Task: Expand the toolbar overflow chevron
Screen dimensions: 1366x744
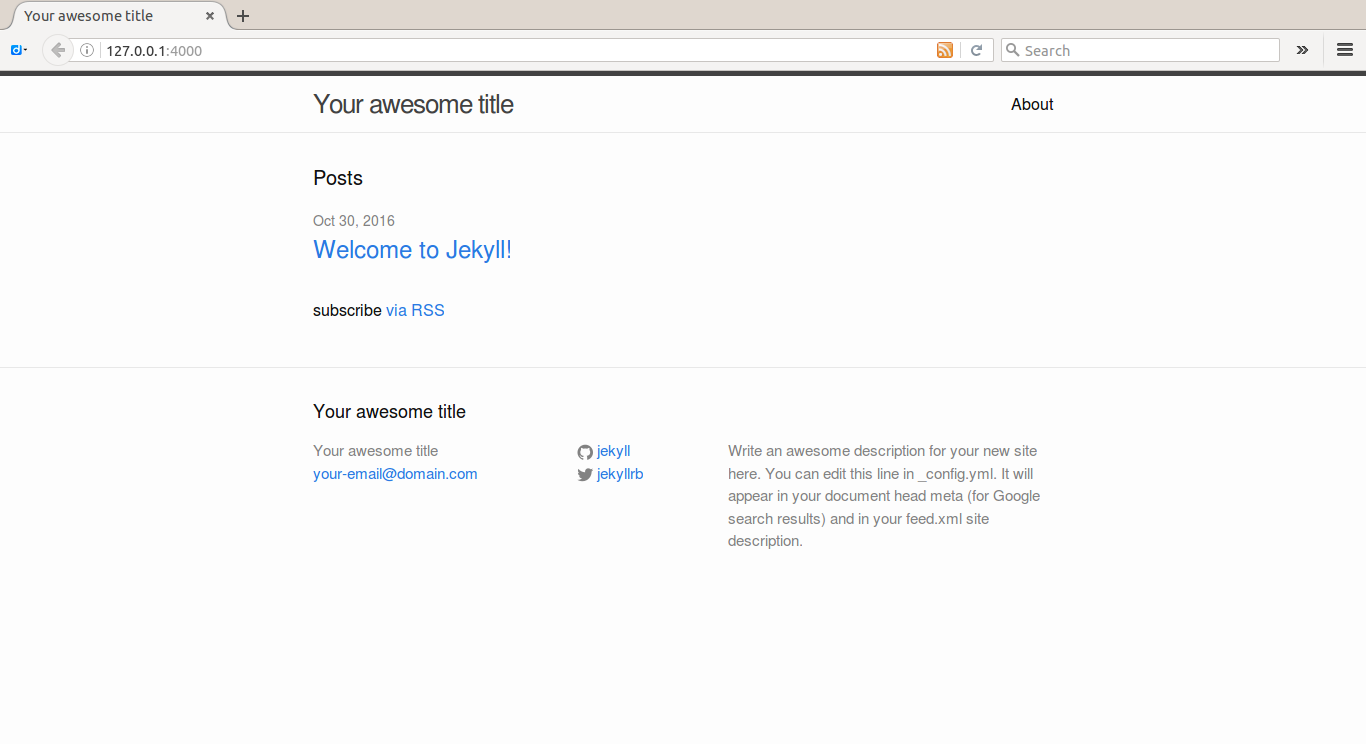Action: [1302, 50]
